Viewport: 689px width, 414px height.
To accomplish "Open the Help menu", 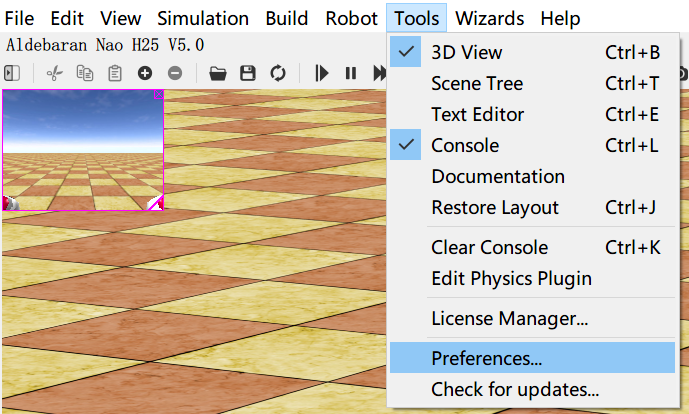I will 560,18.
